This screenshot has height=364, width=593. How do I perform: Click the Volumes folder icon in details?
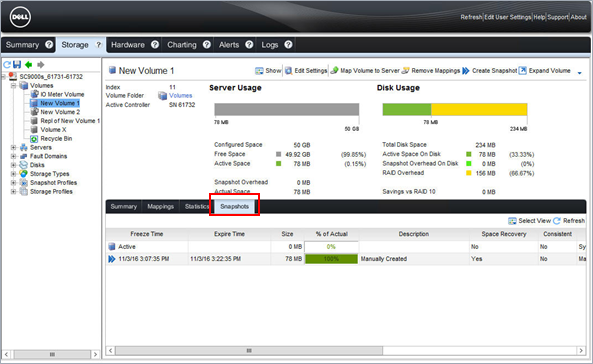(x=163, y=96)
